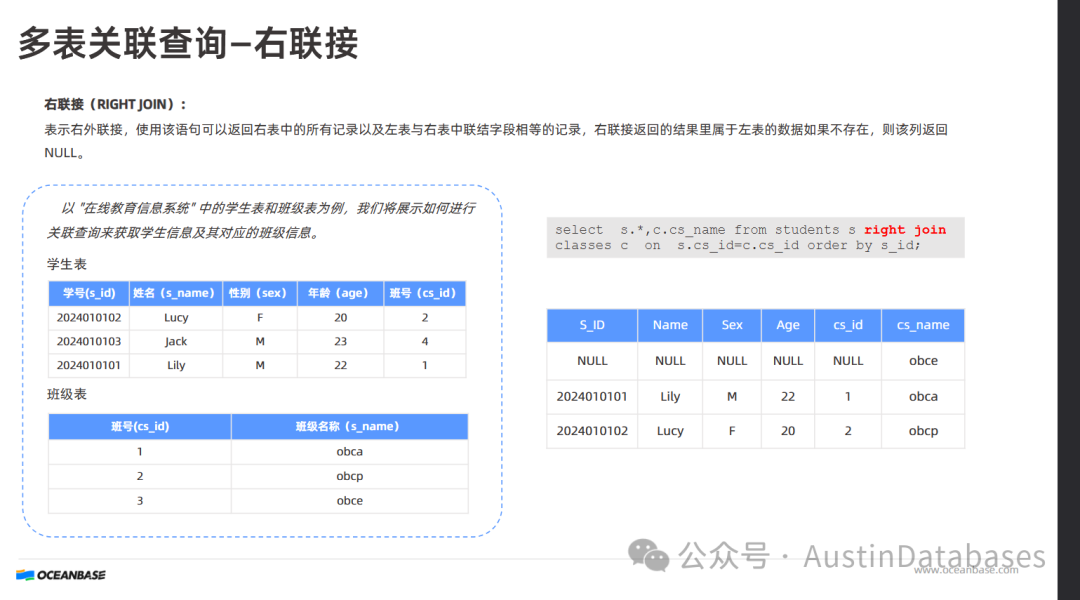The width and height of the screenshot is (1080, 600).
Task: Click 2024010102 in the result table
Action: point(592,431)
